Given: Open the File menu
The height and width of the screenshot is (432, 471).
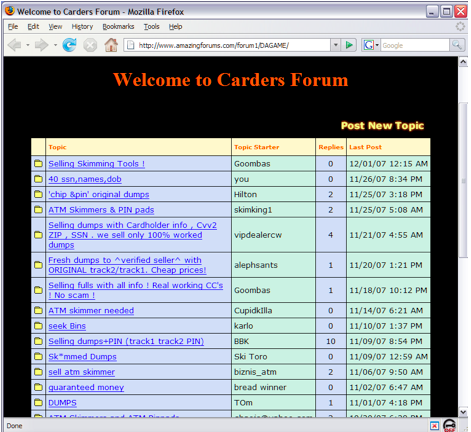Looking at the screenshot, I should tap(13, 26).
